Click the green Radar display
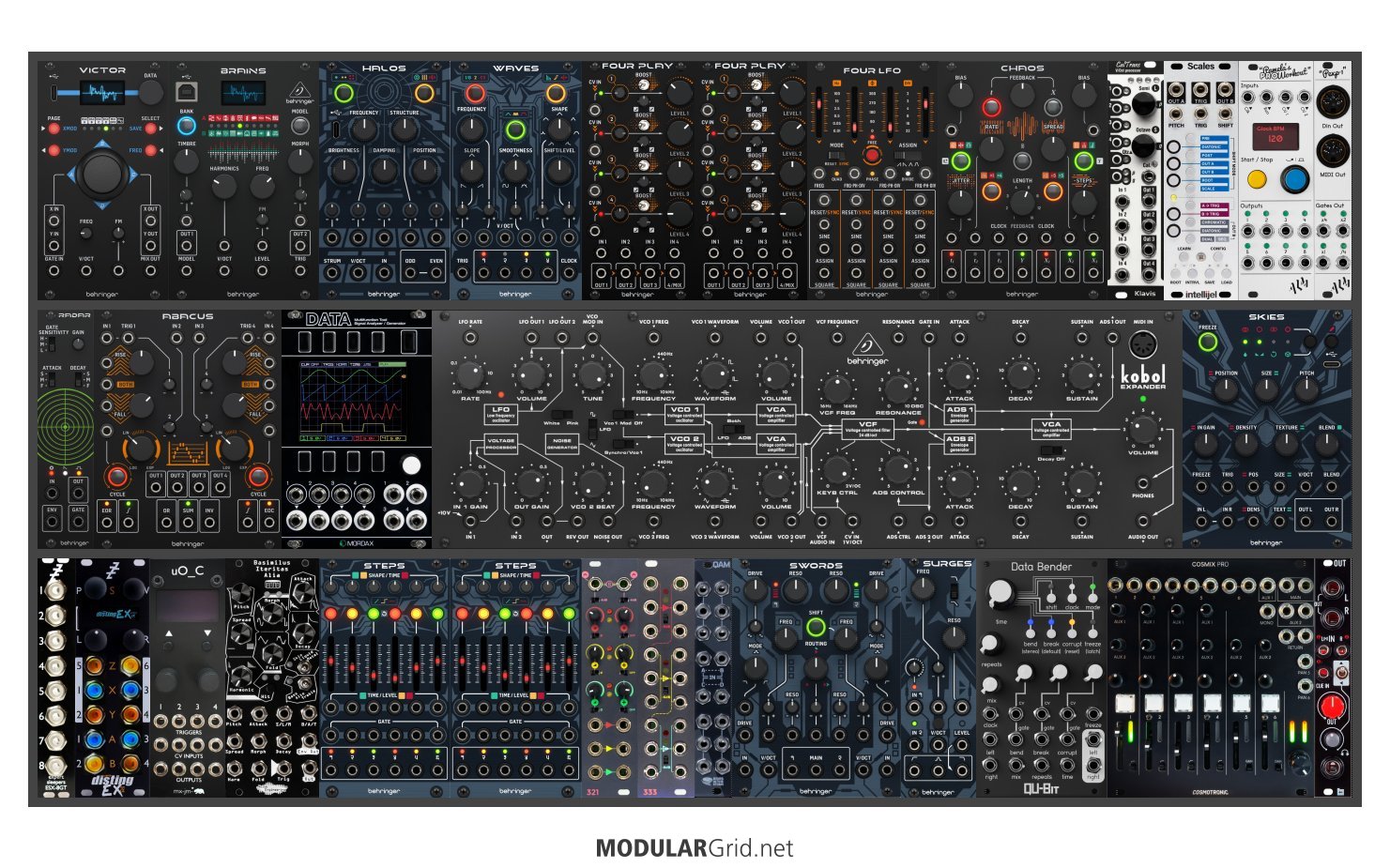Image resolution: width=1390 pixels, height=868 pixels. (x=66, y=428)
